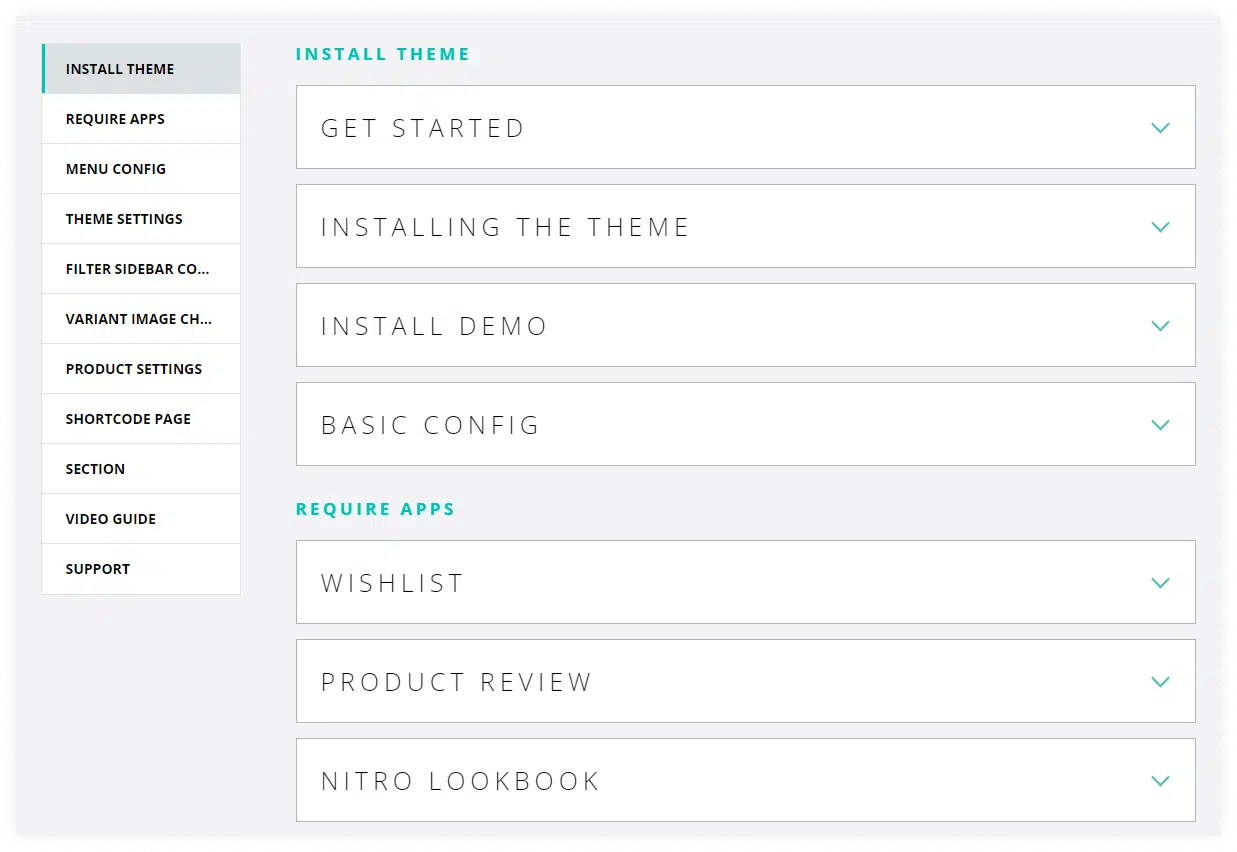Click the chevron icon on Wishlist row
The width and height of the screenshot is (1237, 852).
pos(1160,583)
